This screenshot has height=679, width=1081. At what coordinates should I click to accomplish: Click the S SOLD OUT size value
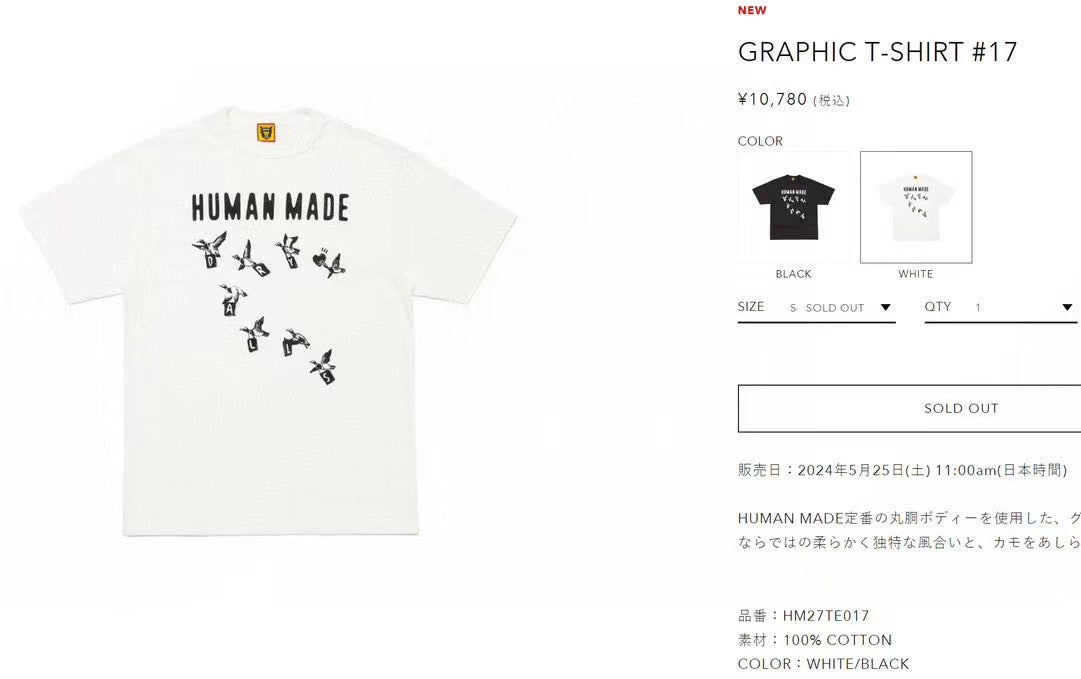827,307
